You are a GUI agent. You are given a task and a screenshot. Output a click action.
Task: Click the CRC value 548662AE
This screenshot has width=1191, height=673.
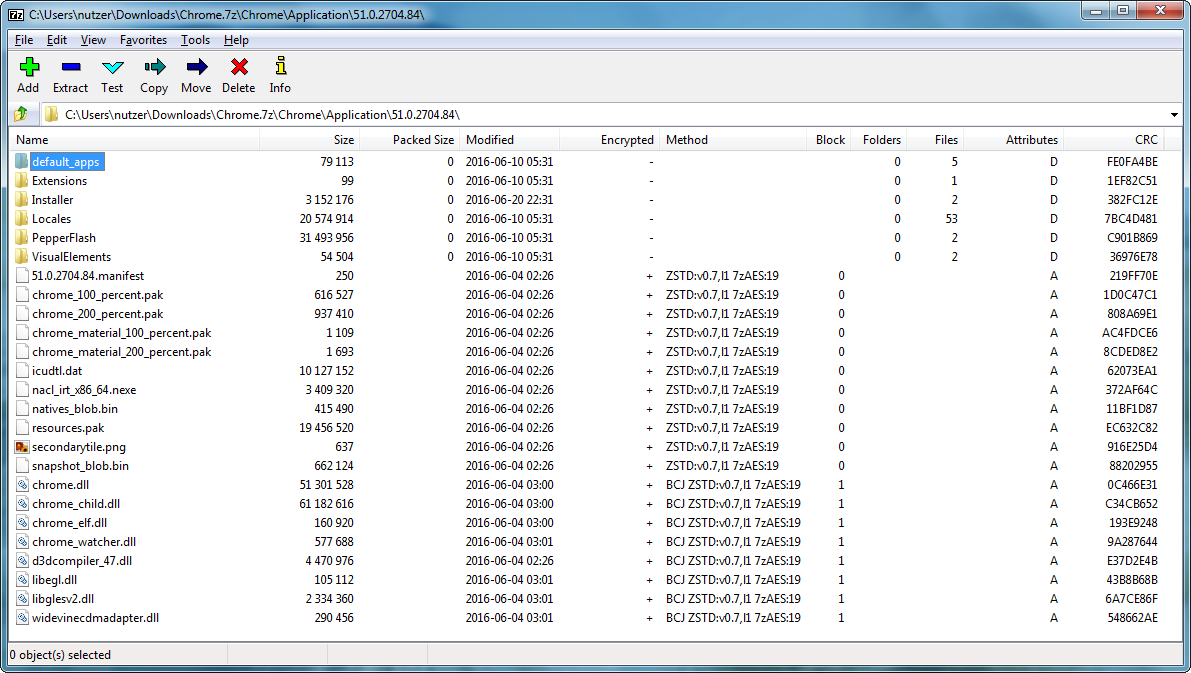tap(1133, 618)
